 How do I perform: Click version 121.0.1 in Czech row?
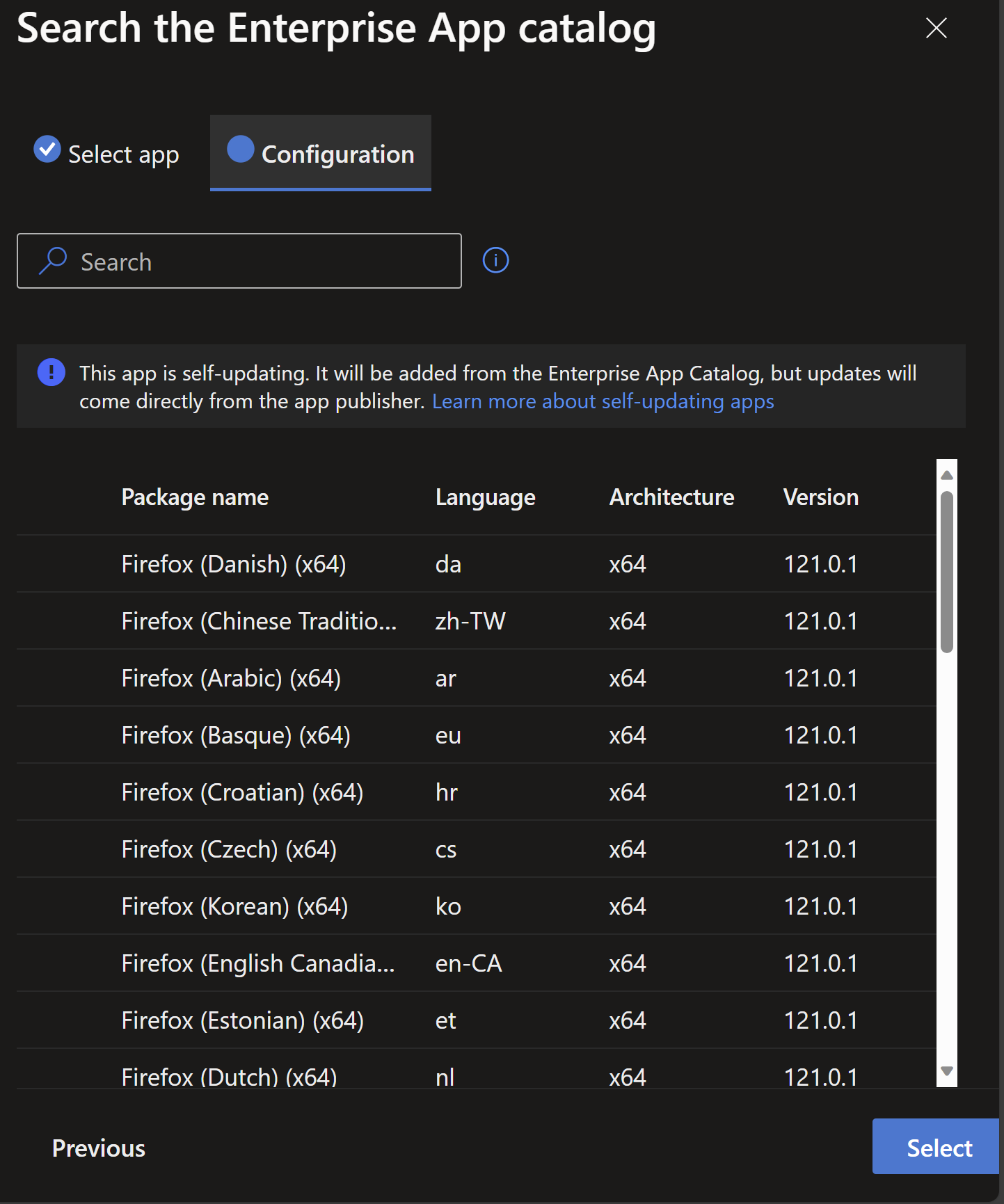tap(820, 849)
